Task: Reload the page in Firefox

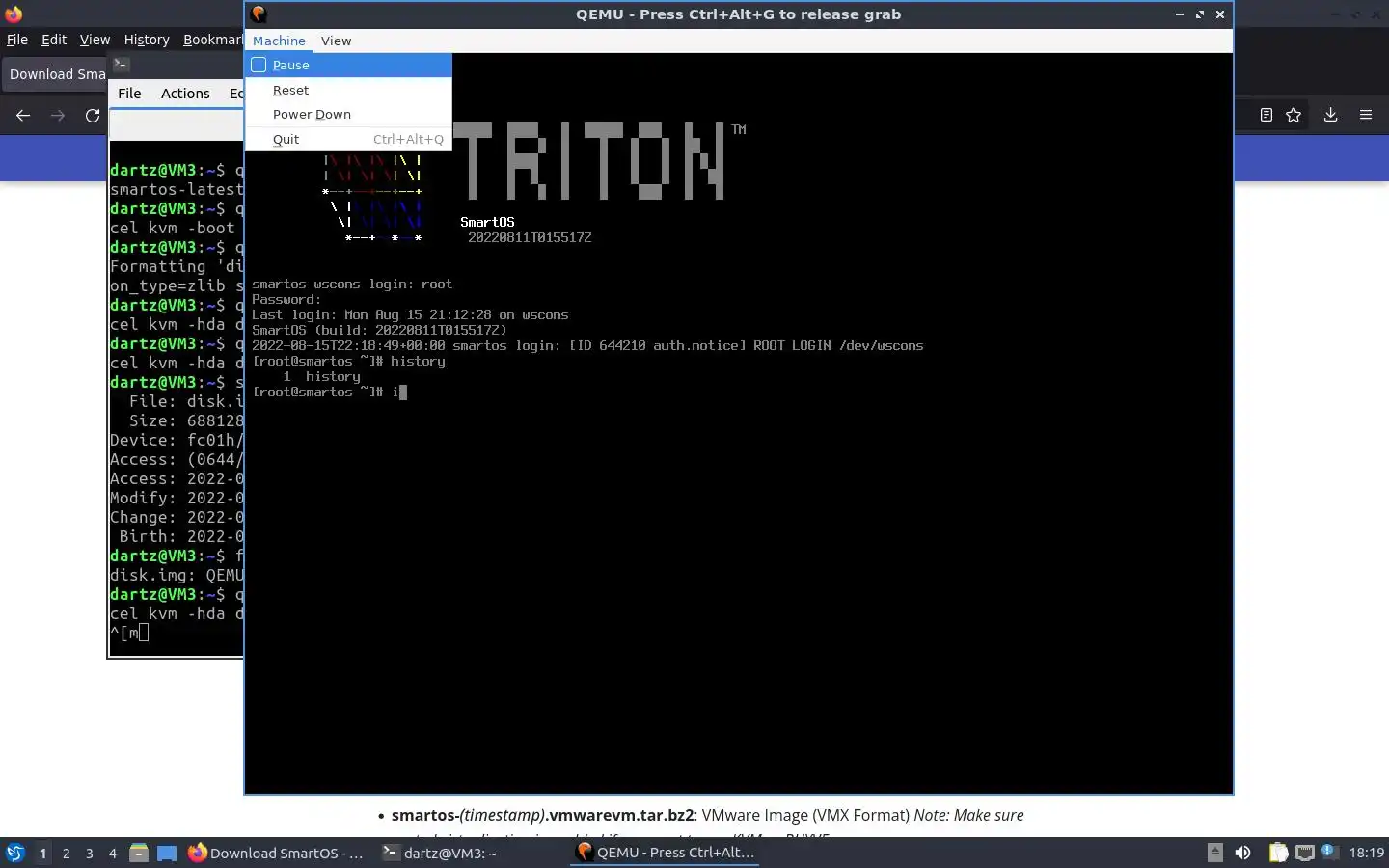Action: click(93, 115)
